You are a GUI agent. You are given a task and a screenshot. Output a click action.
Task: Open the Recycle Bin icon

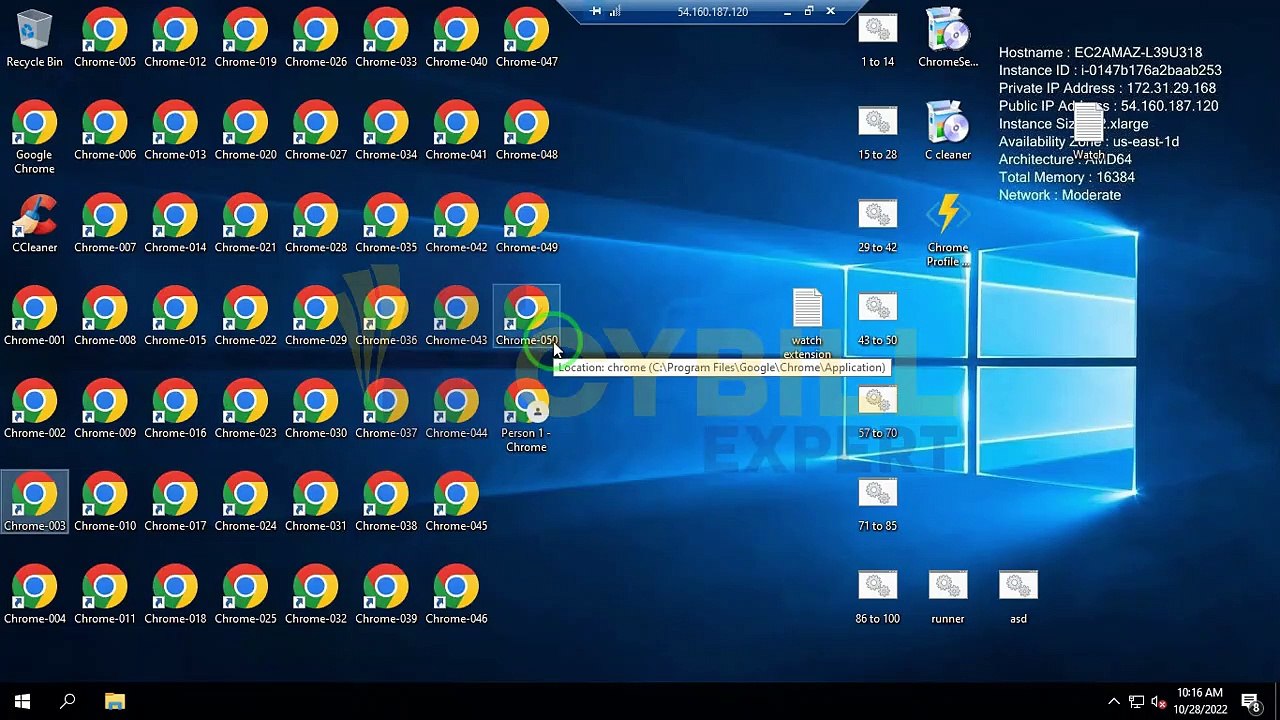[x=34, y=40]
